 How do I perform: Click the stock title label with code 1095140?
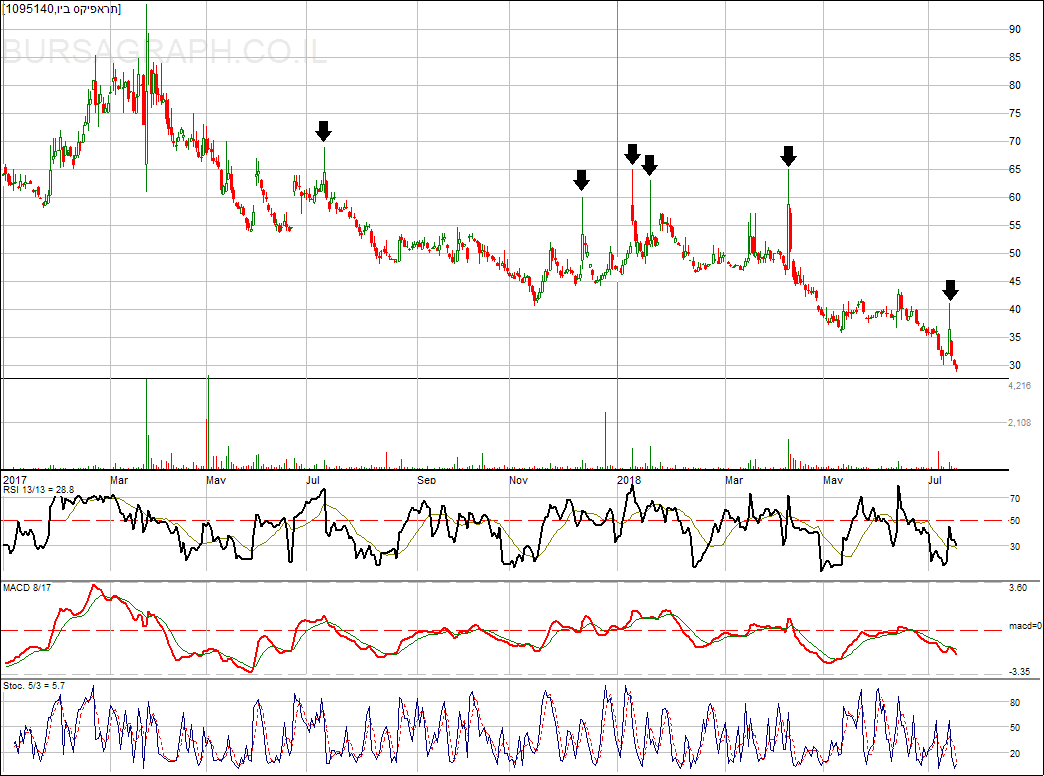tap(62, 9)
